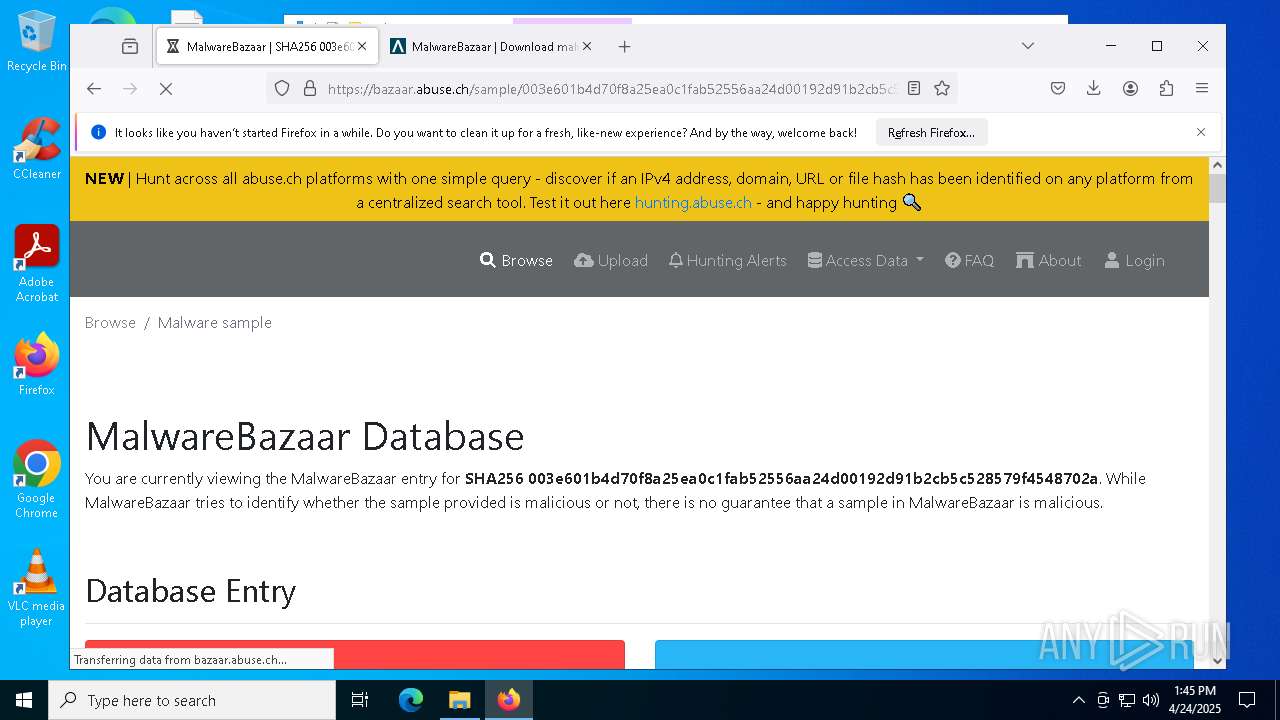Go back to previous page

pos(94,89)
